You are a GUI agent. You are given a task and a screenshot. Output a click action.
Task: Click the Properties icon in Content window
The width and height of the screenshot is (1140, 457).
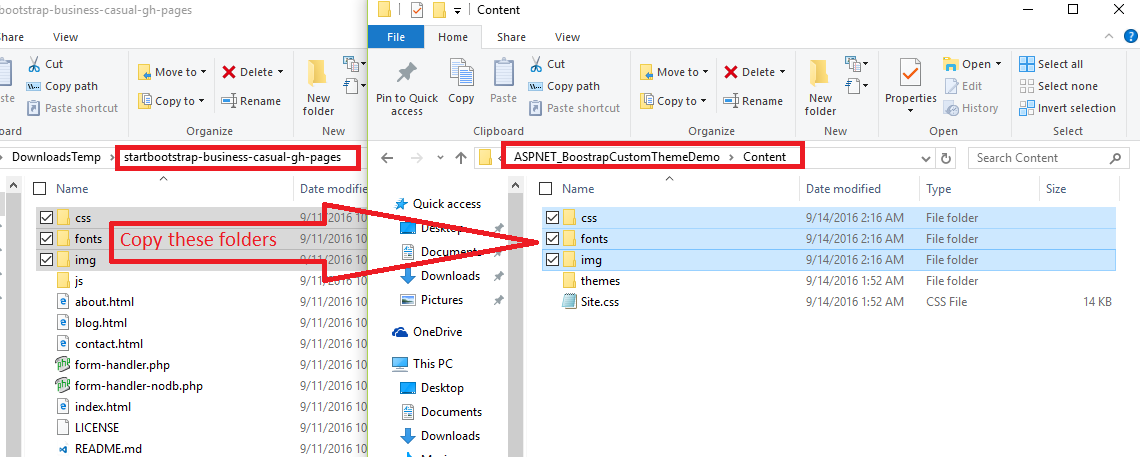tap(910, 74)
